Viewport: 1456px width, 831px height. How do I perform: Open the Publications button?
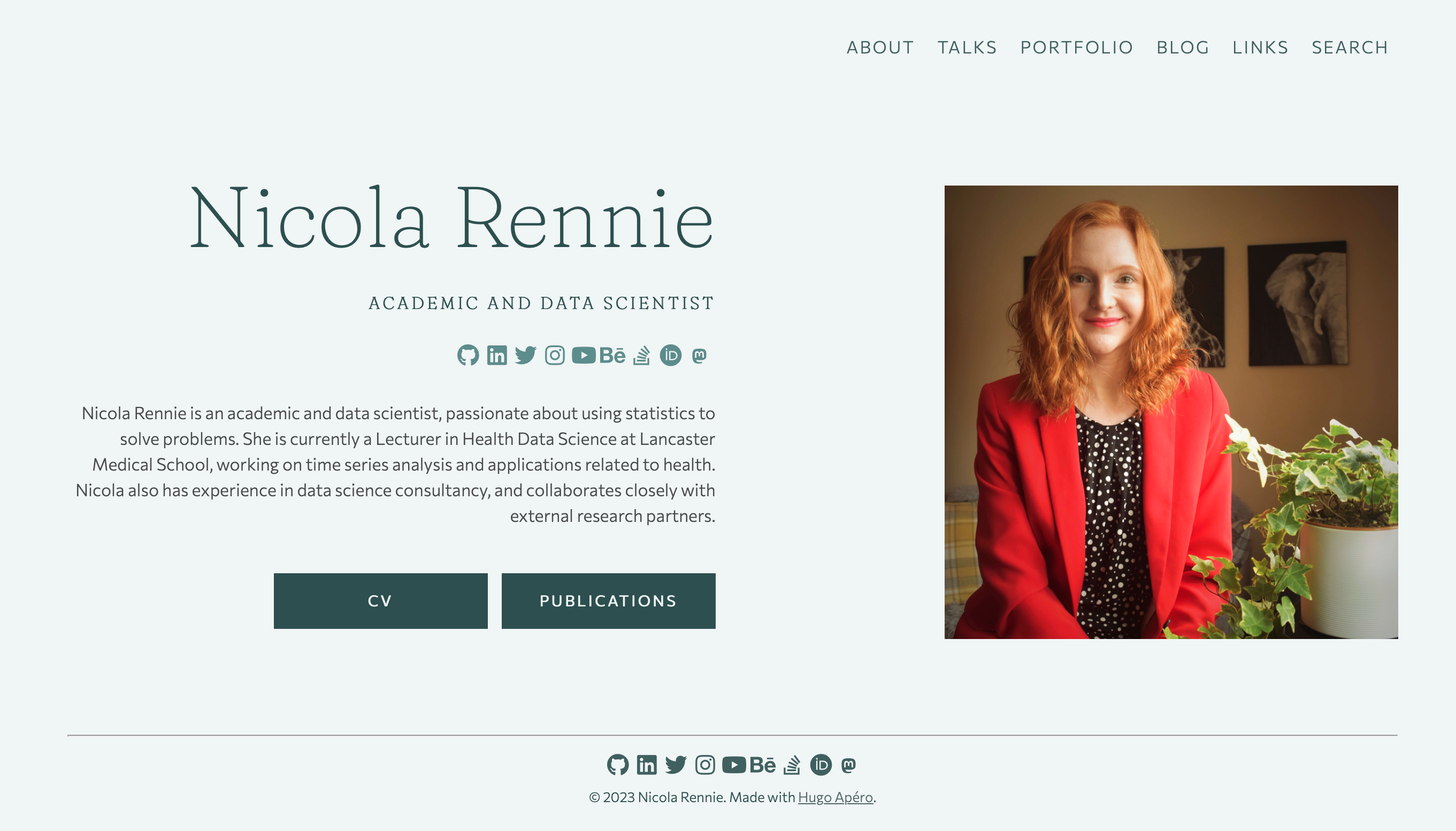(x=608, y=601)
